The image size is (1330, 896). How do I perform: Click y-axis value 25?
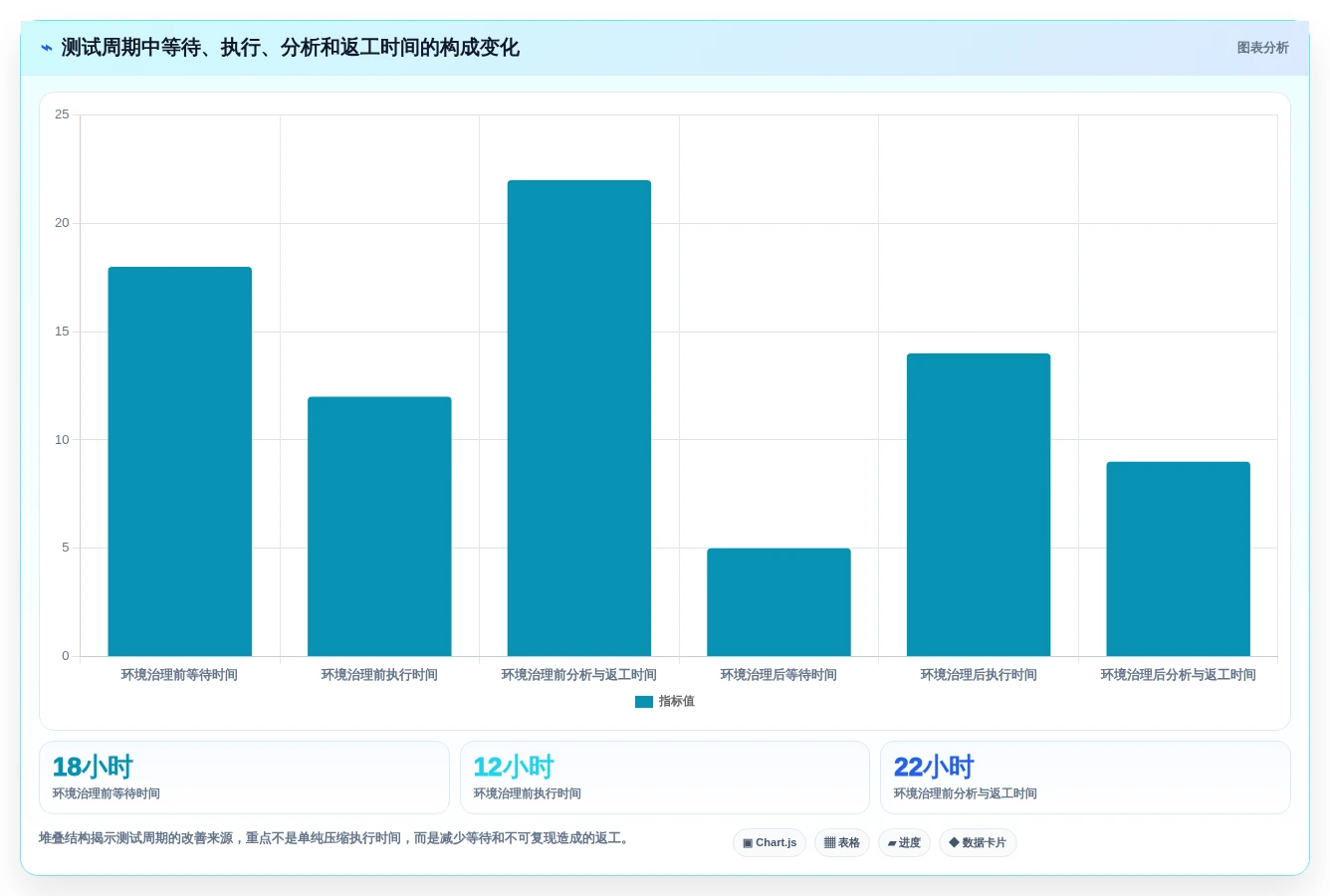click(62, 114)
